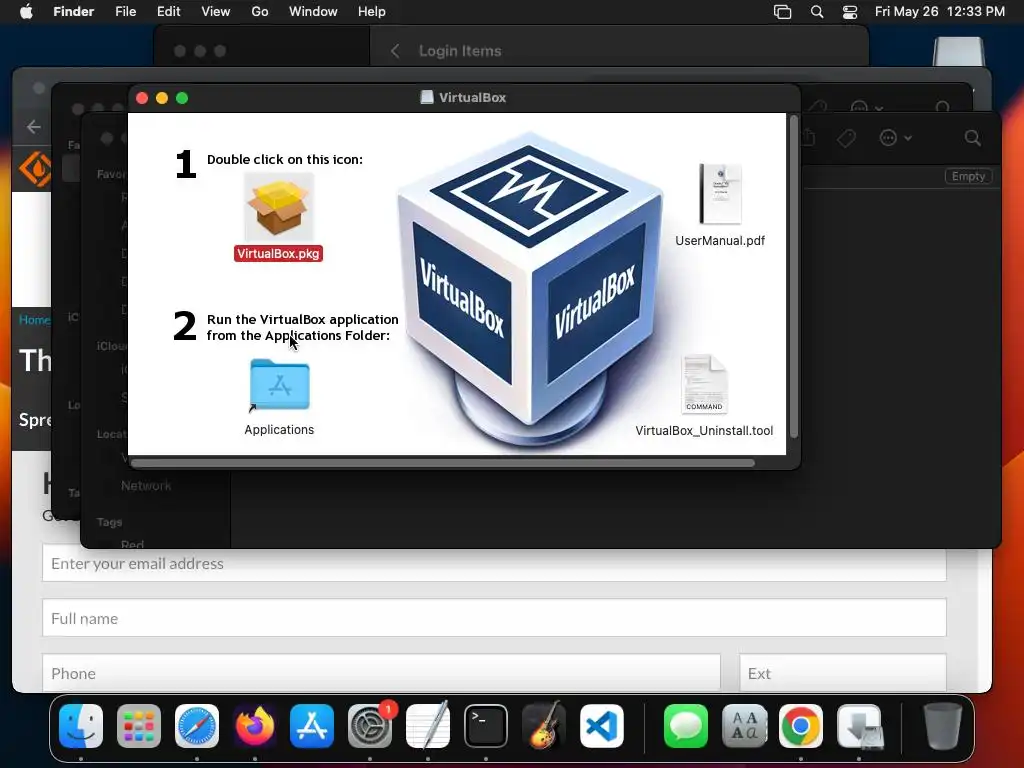Image resolution: width=1024 pixels, height=768 pixels.
Task: Open the Help menu
Action: point(372,12)
